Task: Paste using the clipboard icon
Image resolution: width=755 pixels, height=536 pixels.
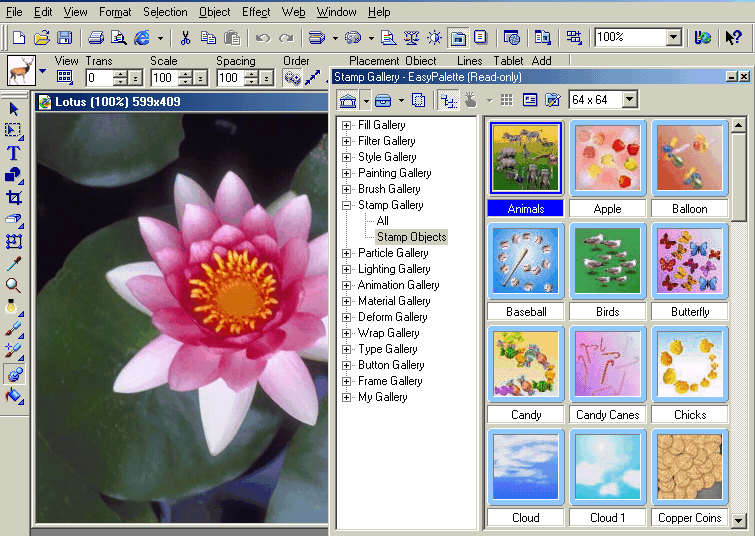Action: [x=232, y=38]
